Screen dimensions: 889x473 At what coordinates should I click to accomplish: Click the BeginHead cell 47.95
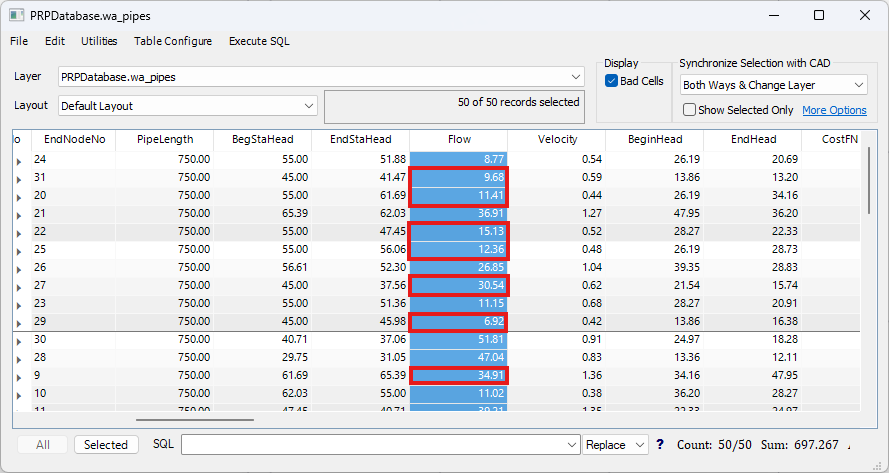click(655, 213)
